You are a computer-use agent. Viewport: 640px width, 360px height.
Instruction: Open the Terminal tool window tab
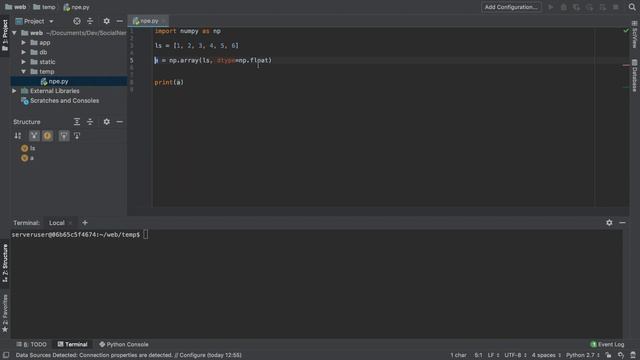(x=73, y=344)
